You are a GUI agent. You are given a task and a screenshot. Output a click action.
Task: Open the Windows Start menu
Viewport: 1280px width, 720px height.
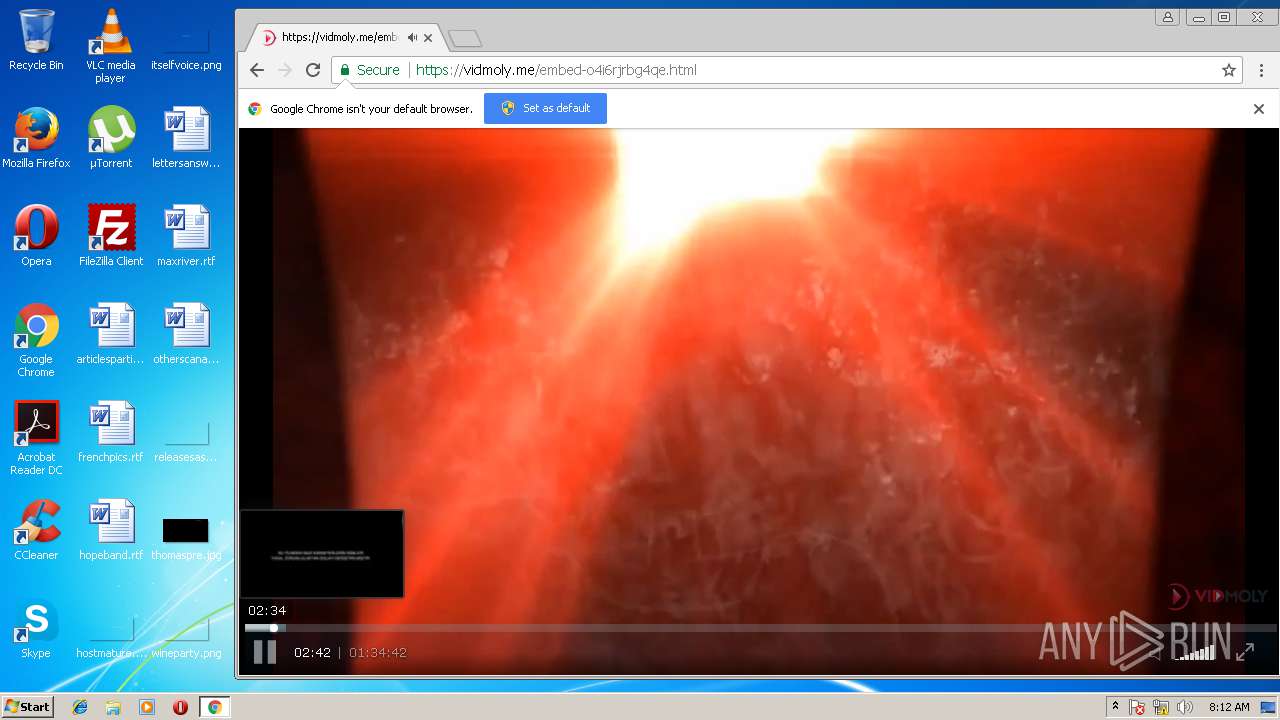[27, 707]
